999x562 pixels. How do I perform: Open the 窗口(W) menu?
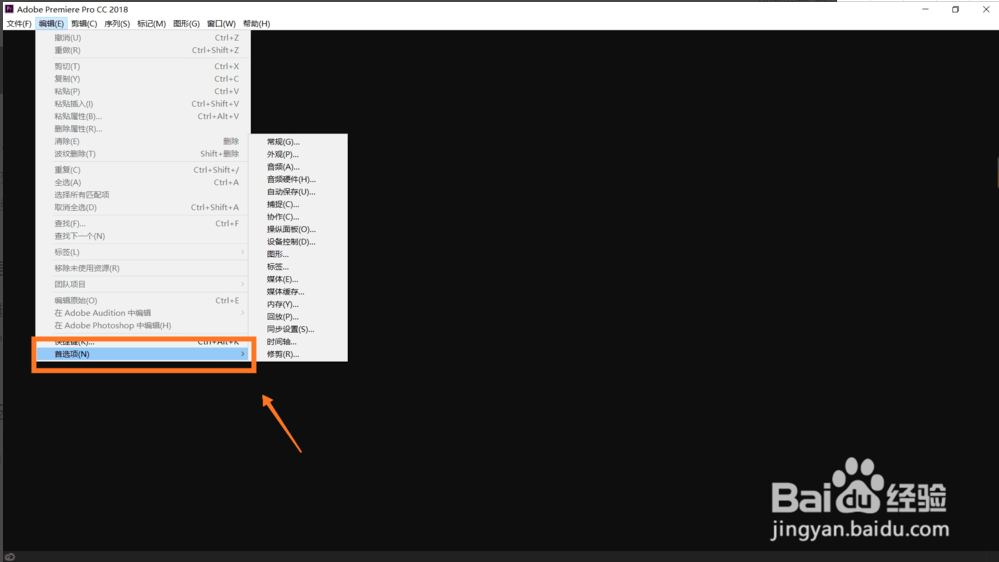tap(221, 24)
